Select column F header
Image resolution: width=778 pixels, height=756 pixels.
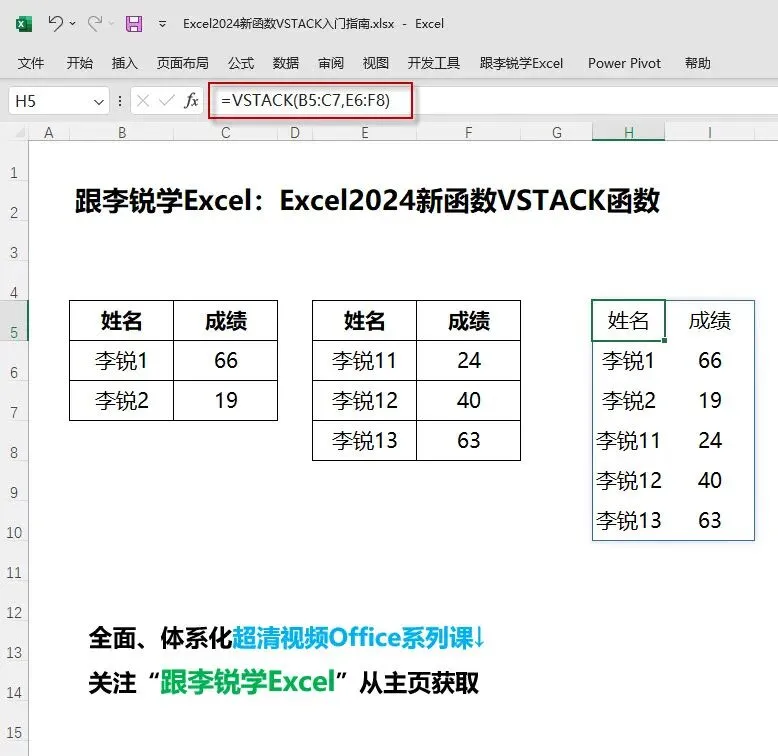click(468, 132)
